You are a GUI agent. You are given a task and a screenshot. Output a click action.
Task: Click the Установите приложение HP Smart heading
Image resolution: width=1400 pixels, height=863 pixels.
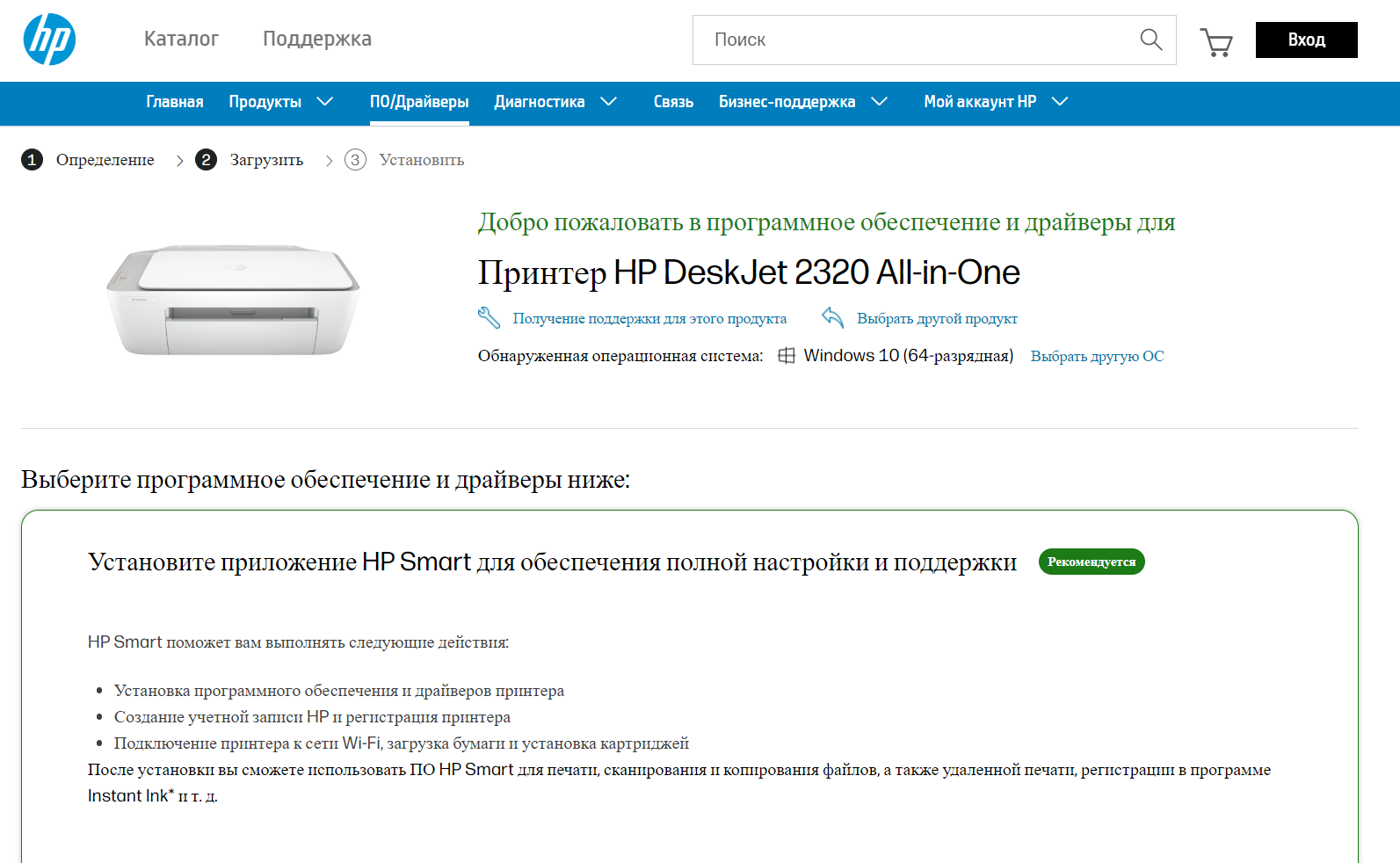[x=552, y=562]
